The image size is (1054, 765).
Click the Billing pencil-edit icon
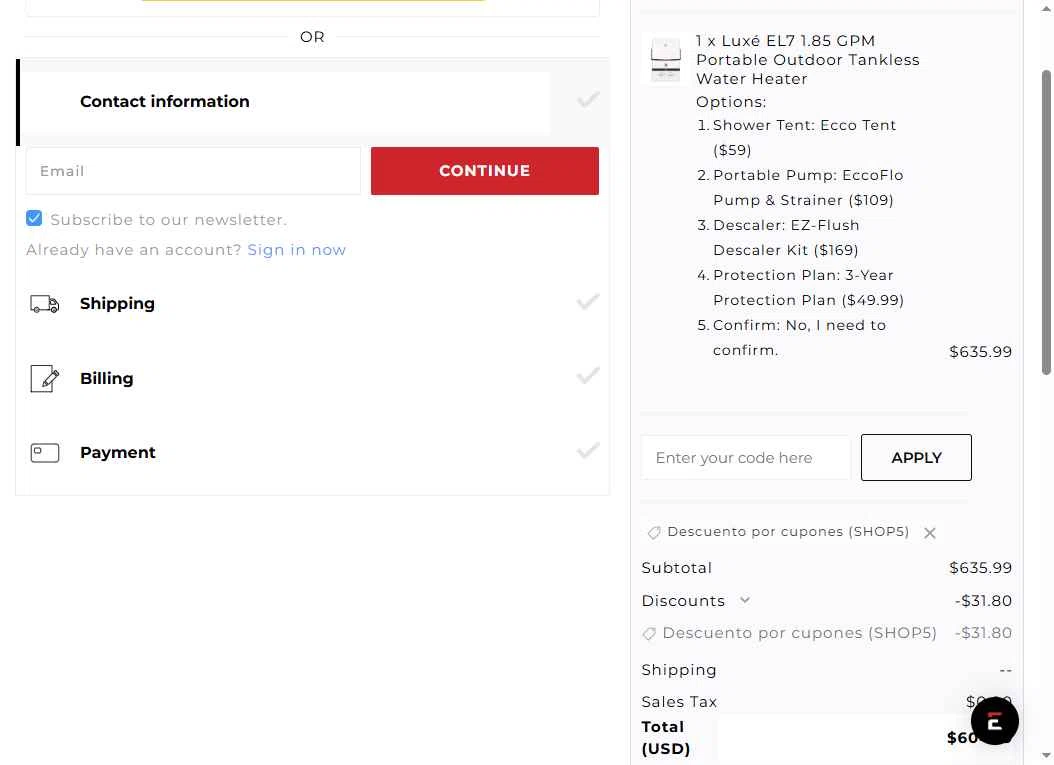(44, 378)
